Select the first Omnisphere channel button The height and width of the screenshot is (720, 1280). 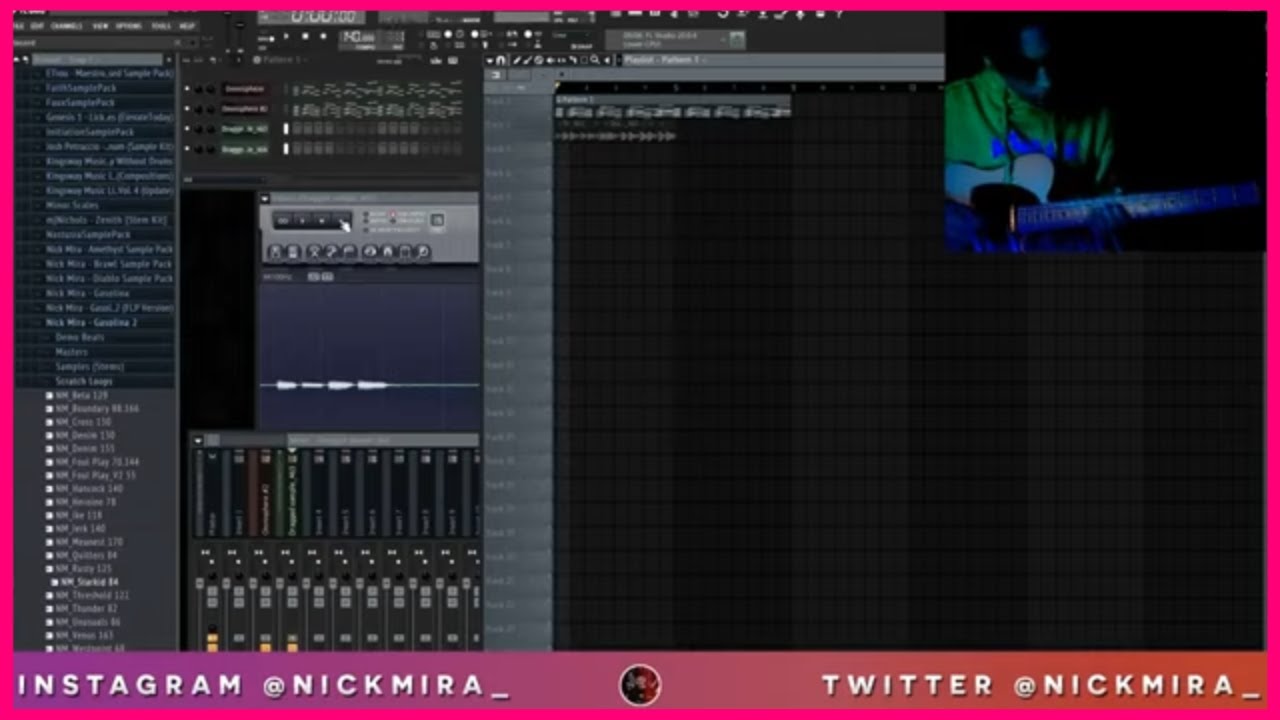coord(245,89)
